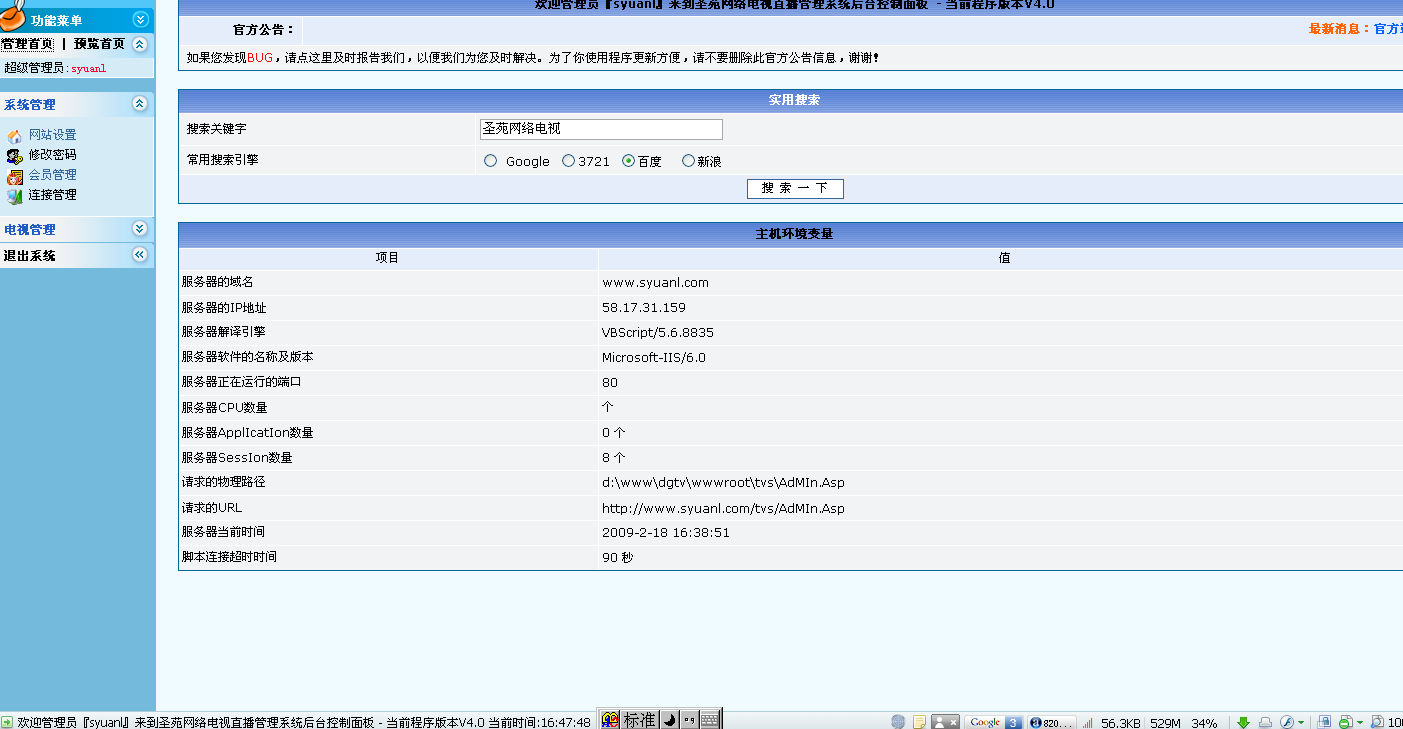Click the 56.3KB status bar value
1403x729 pixels.
tap(1121, 723)
